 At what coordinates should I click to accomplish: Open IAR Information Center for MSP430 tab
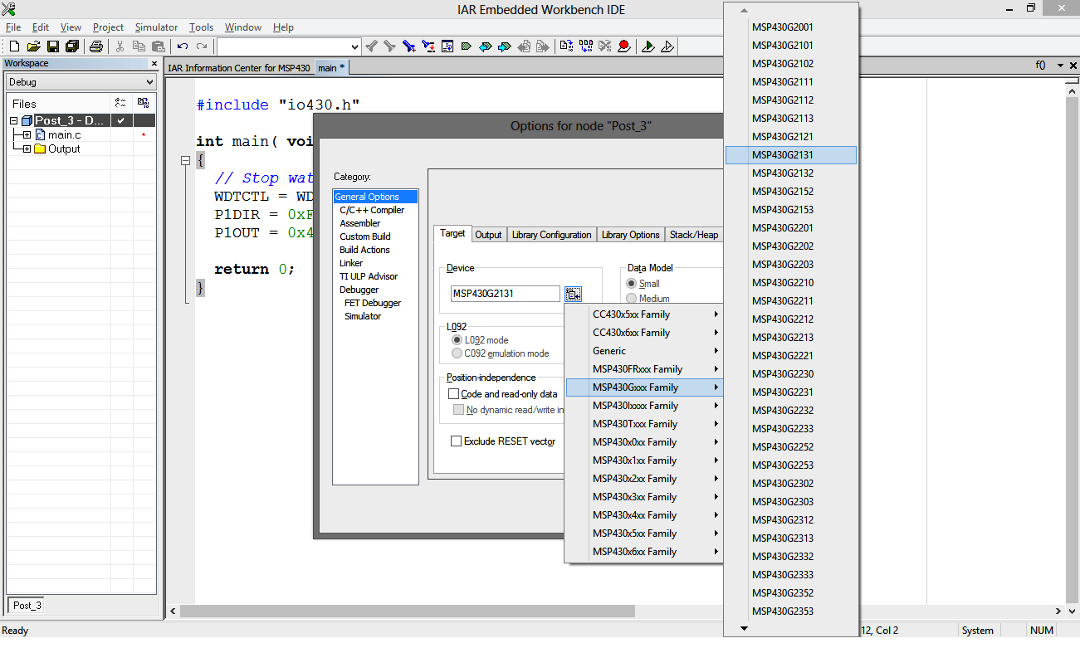pos(239,68)
